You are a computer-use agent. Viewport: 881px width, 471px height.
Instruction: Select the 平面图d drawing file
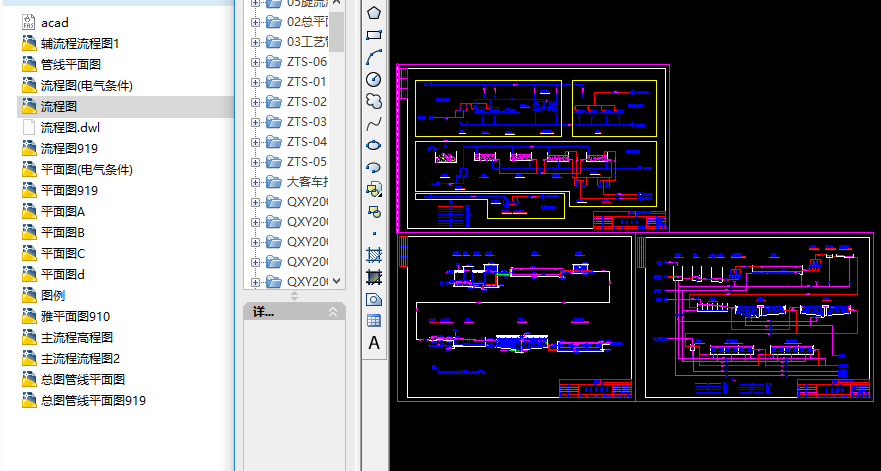click(53, 274)
